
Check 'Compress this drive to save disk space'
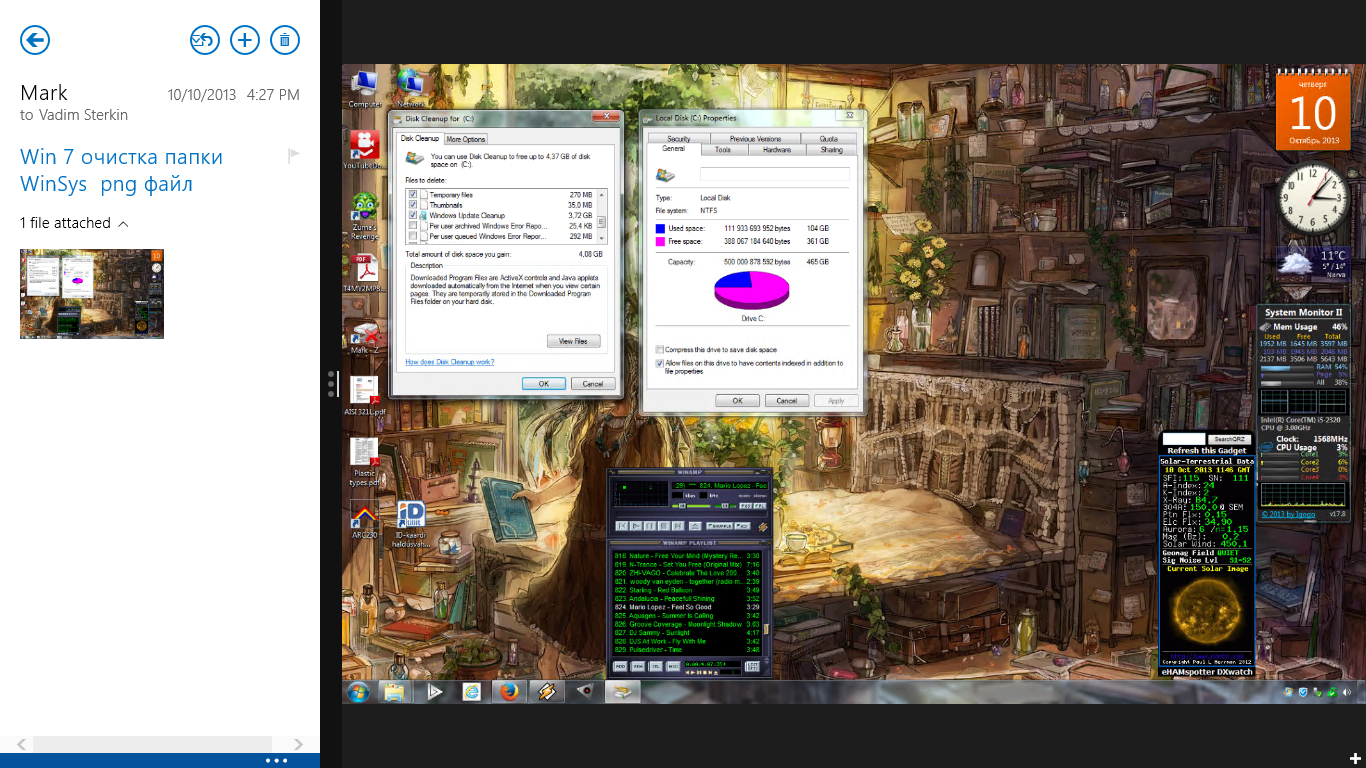click(x=659, y=350)
